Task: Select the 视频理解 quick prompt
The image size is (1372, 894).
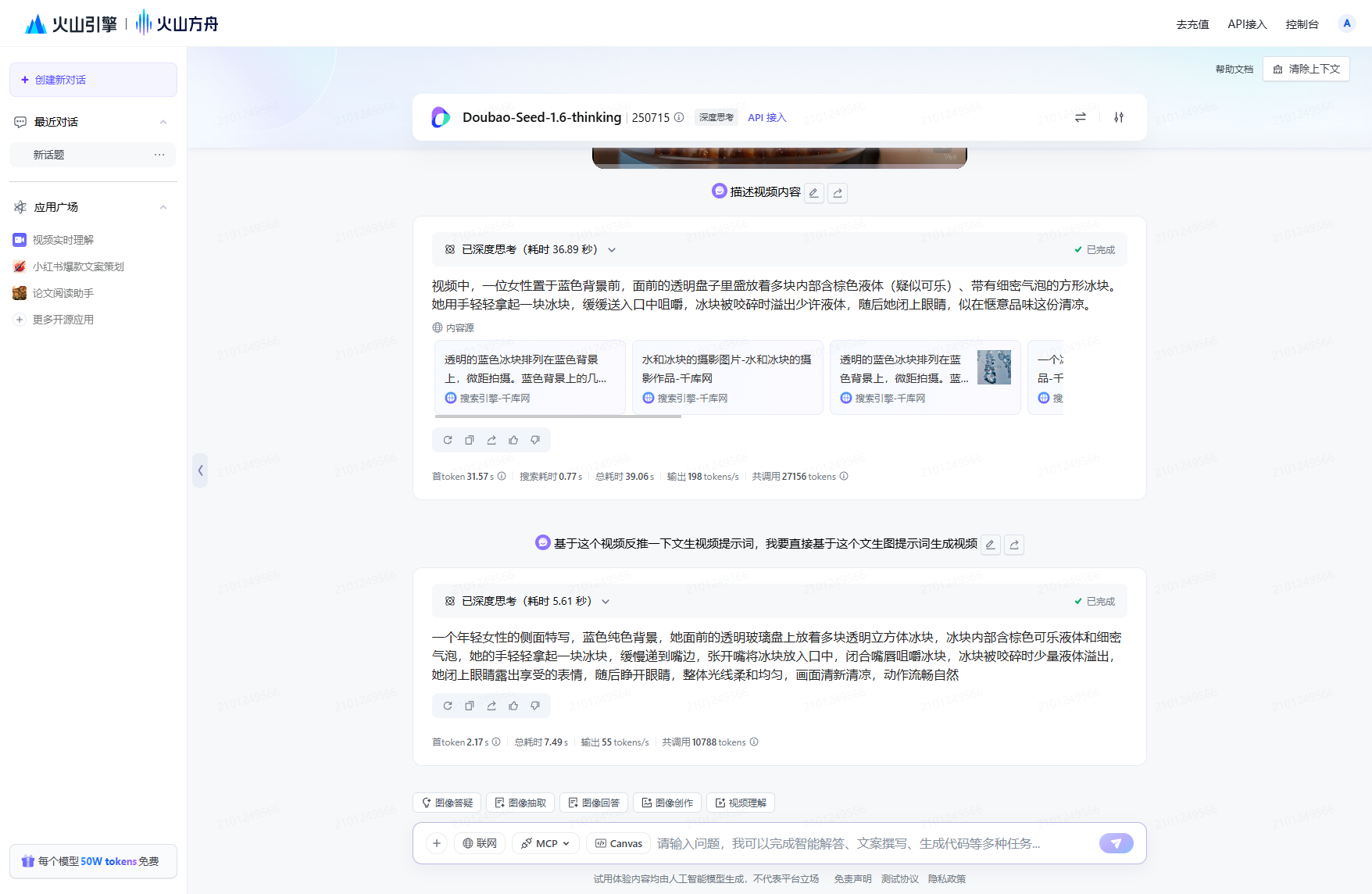Action: (x=741, y=803)
